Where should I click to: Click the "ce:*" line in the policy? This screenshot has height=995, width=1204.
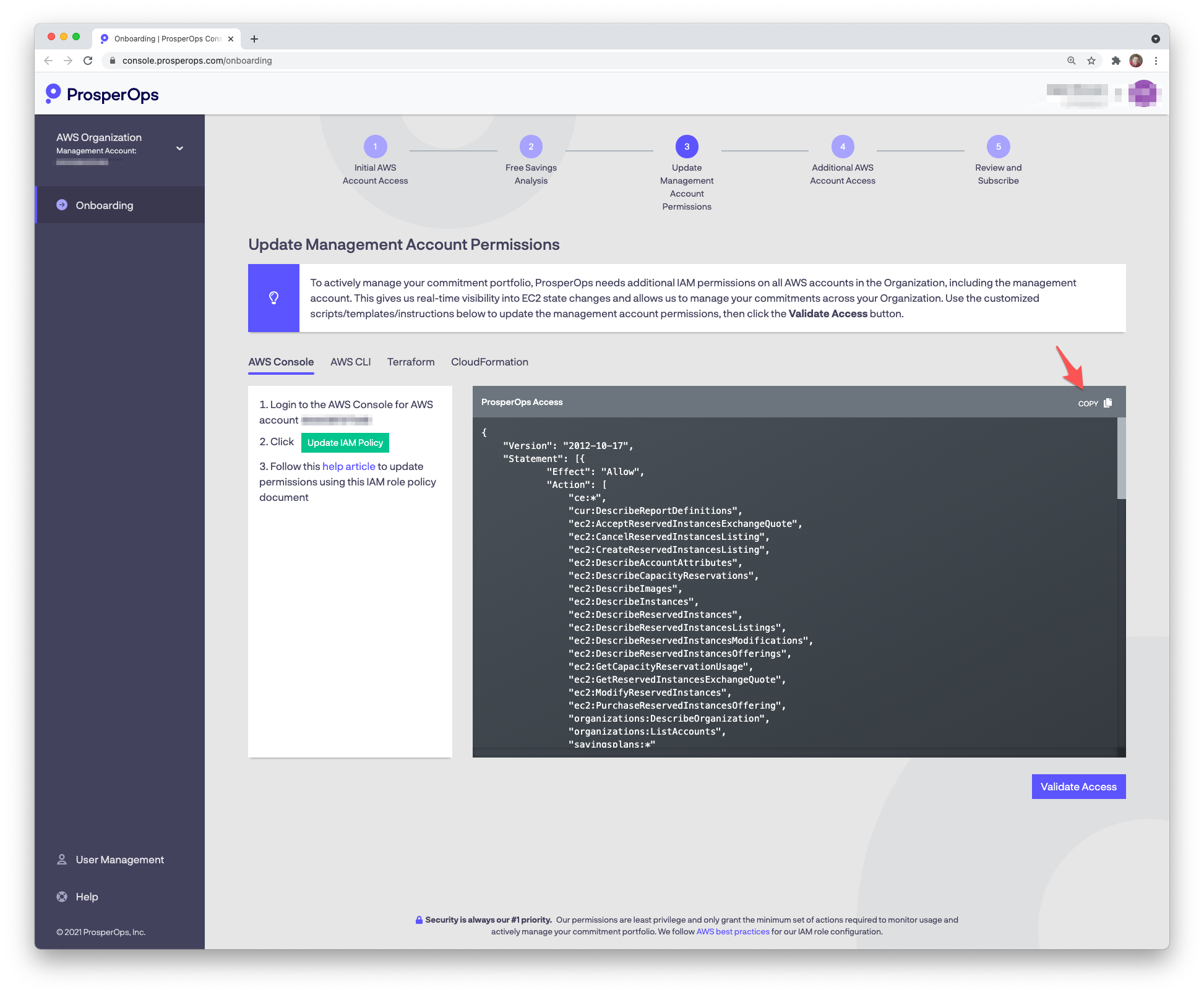click(x=587, y=498)
